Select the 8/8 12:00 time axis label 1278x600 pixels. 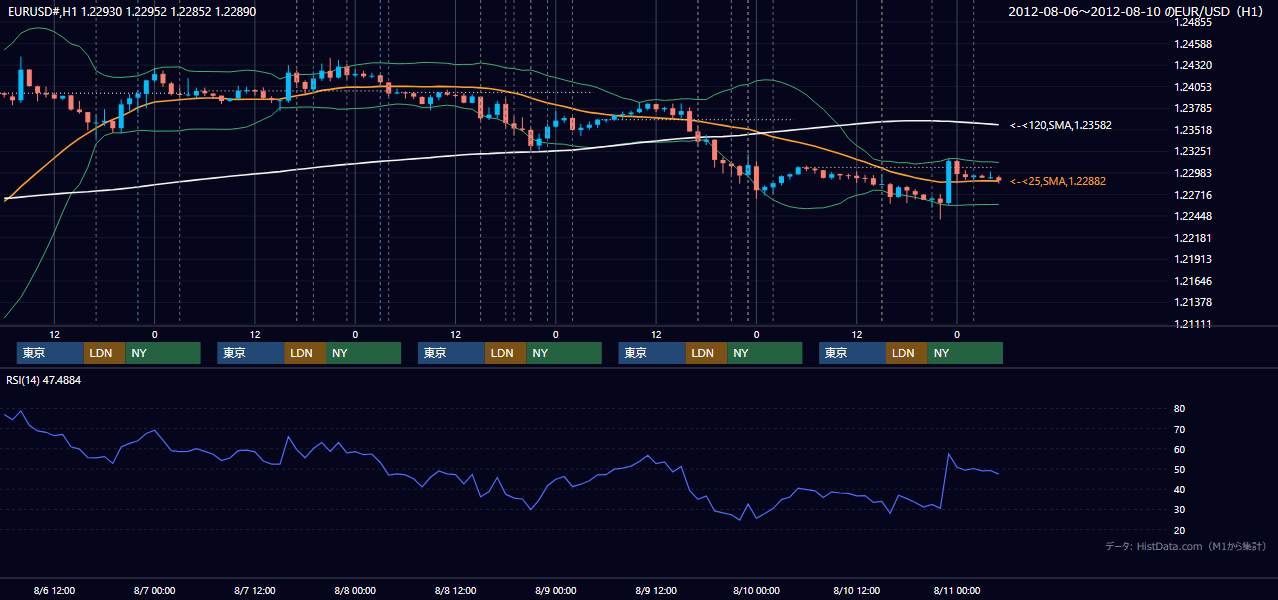tap(455, 590)
